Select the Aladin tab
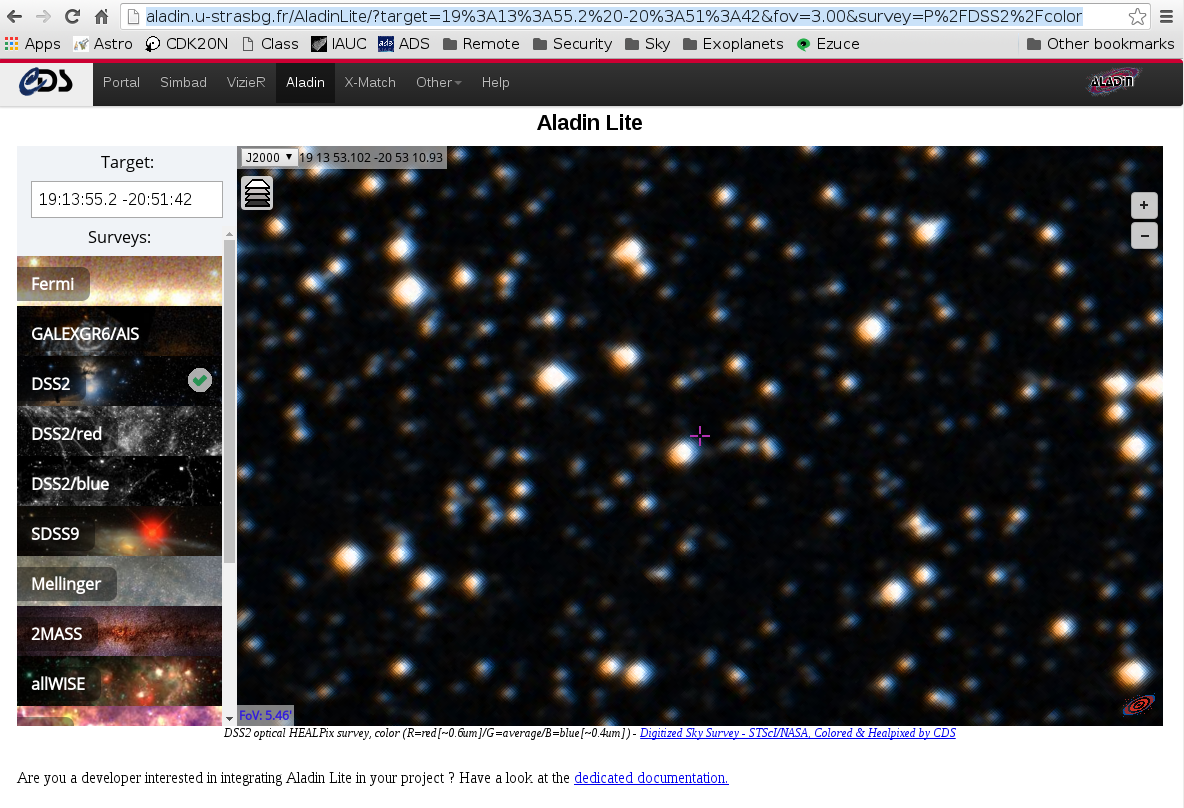This screenshot has height=808, width=1184. [305, 82]
